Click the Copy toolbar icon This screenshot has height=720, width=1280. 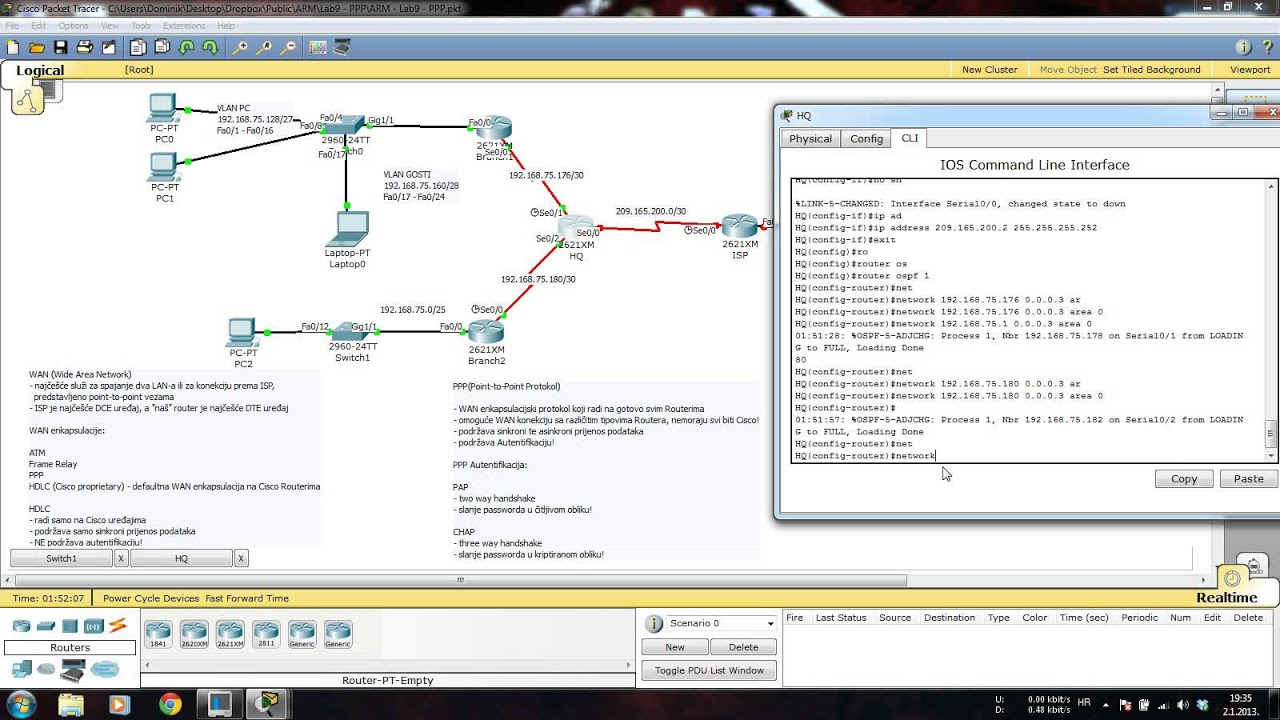(x=138, y=47)
